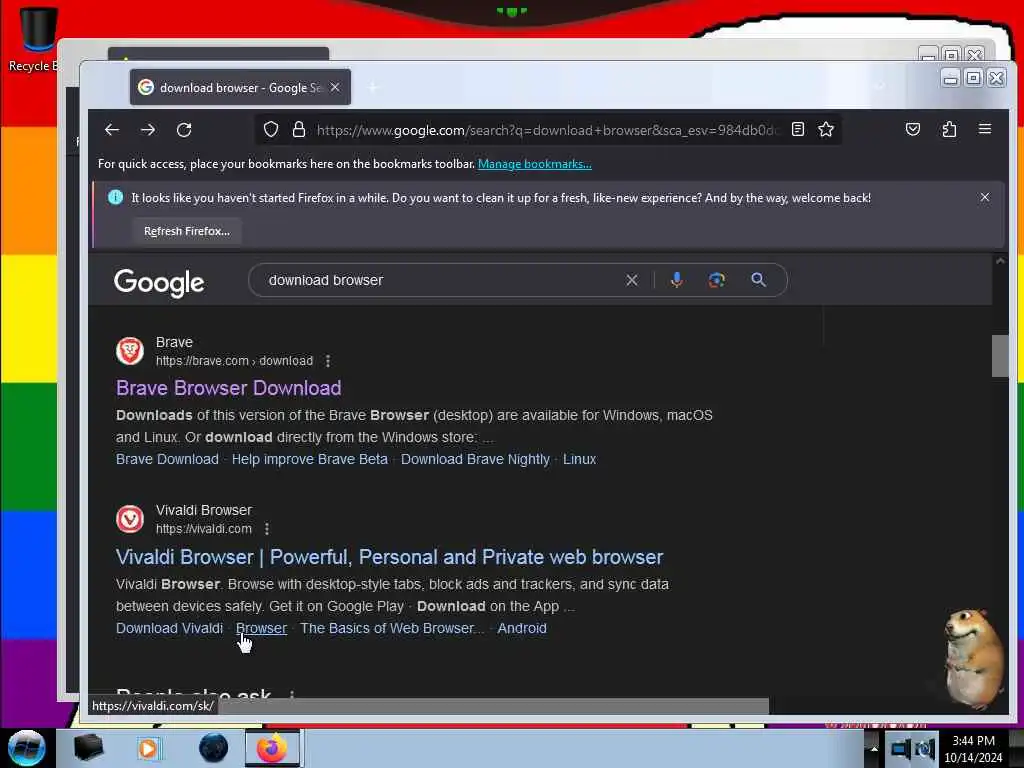Viewport: 1024px width, 768px height.
Task: Open the black folder taskbar icon
Action: tap(88, 748)
